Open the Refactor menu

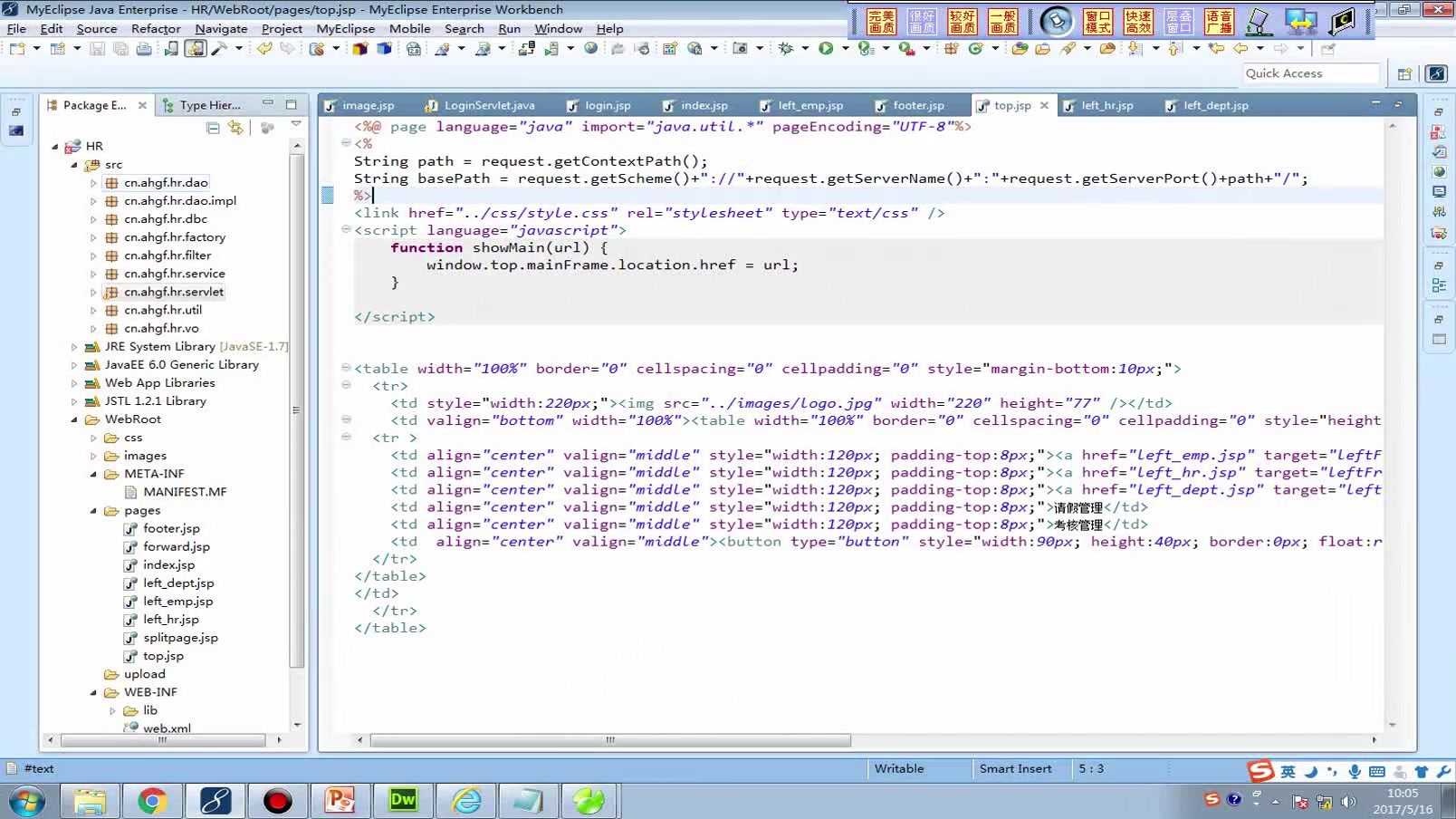point(156,29)
